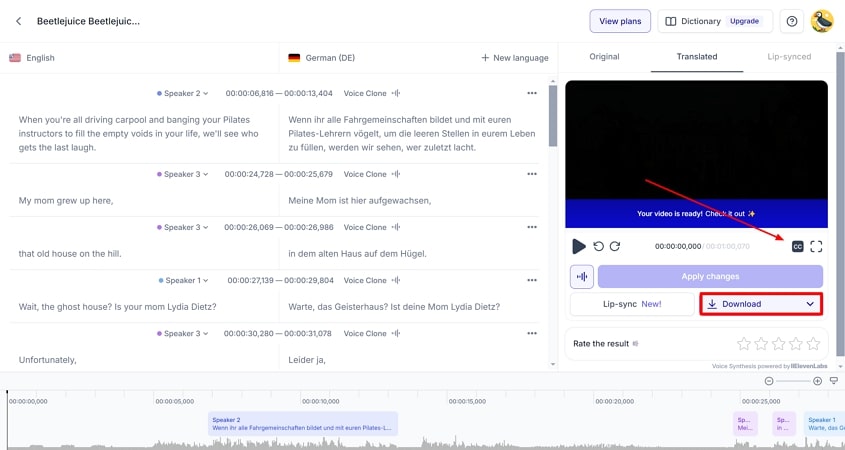Click the Speaker 1 'Warte, das' timeline clip
This screenshot has height=450, width=845.
(x=823, y=424)
